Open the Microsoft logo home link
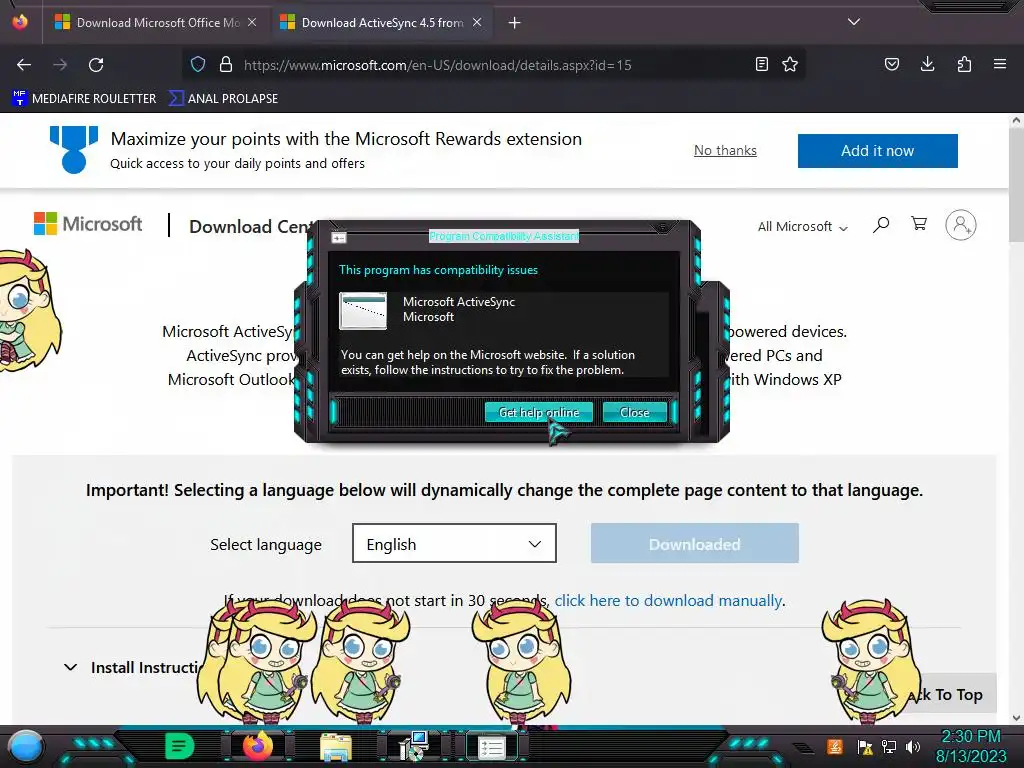Image resolution: width=1024 pixels, height=768 pixels. point(88,224)
